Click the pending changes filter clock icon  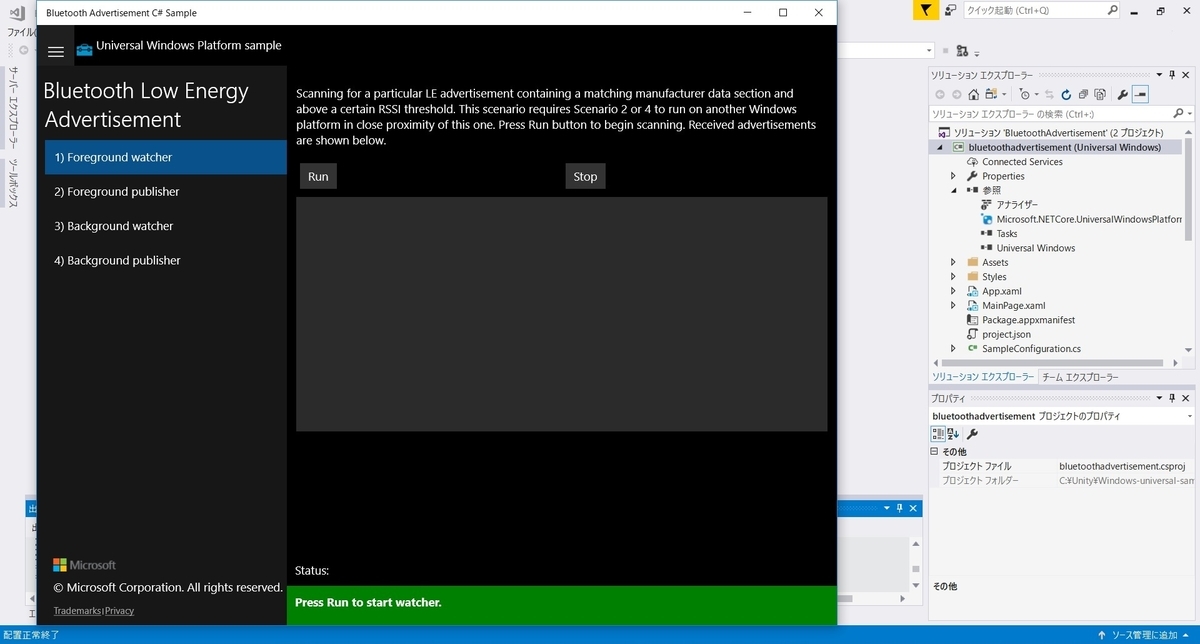point(1023,94)
